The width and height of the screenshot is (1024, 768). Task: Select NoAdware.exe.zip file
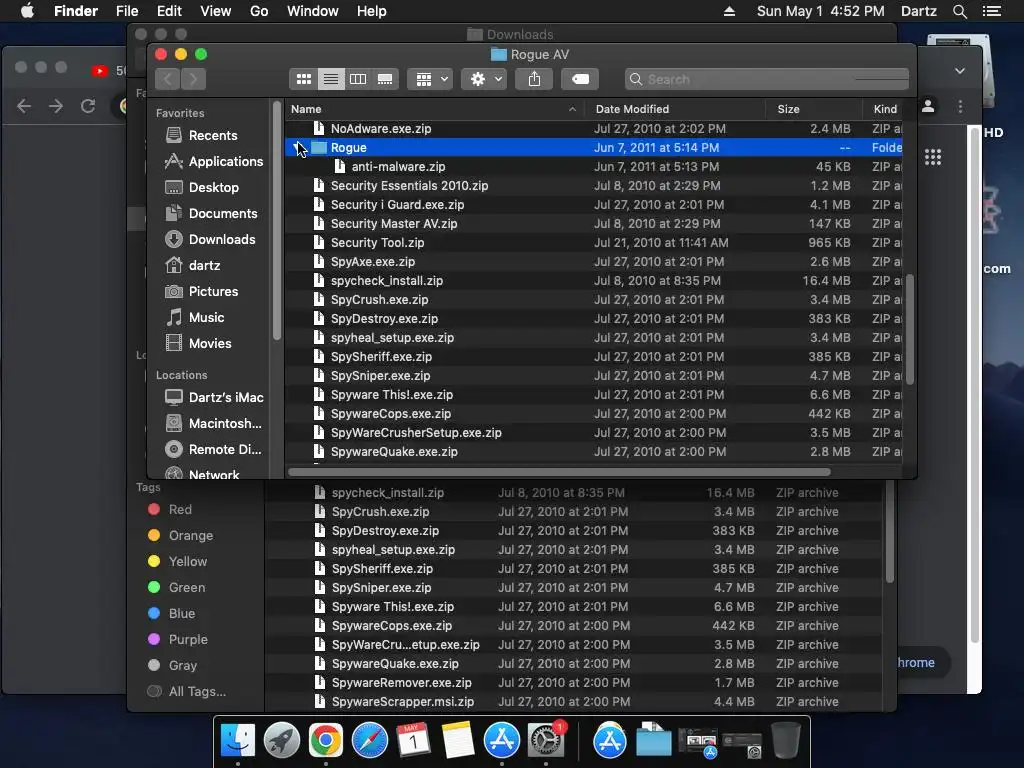pyautogui.click(x=594, y=129)
